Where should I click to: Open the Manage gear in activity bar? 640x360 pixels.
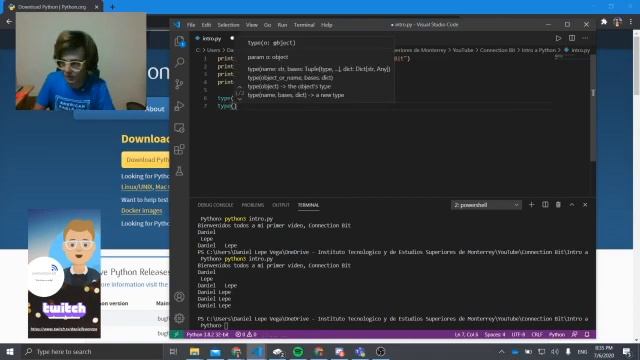pyautogui.click(x=180, y=318)
